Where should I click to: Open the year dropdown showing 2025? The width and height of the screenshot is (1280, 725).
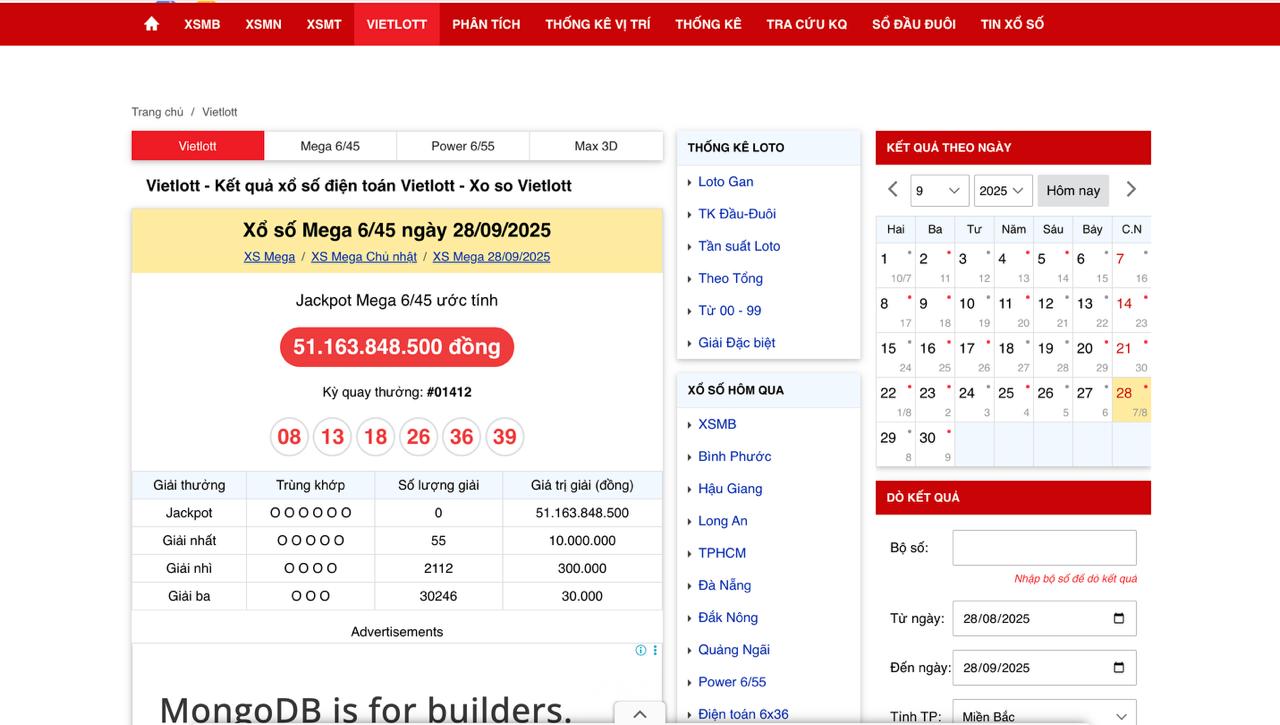point(1003,190)
